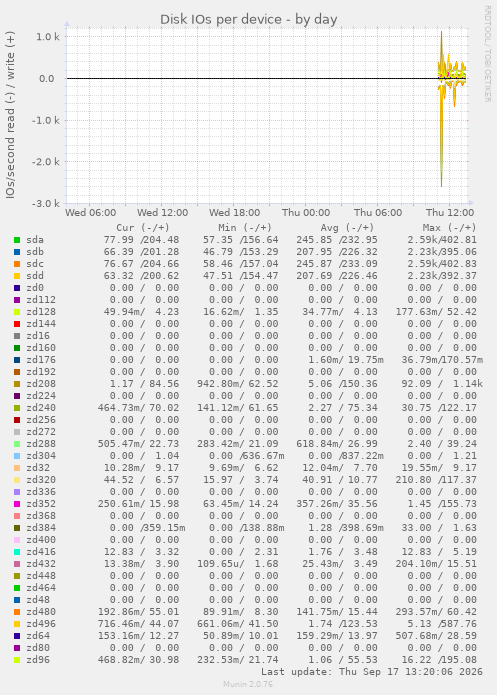Viewport: 497px width, 695px height.
Task: Select the zd144 red legend swatch
Action: click(17, 324)
